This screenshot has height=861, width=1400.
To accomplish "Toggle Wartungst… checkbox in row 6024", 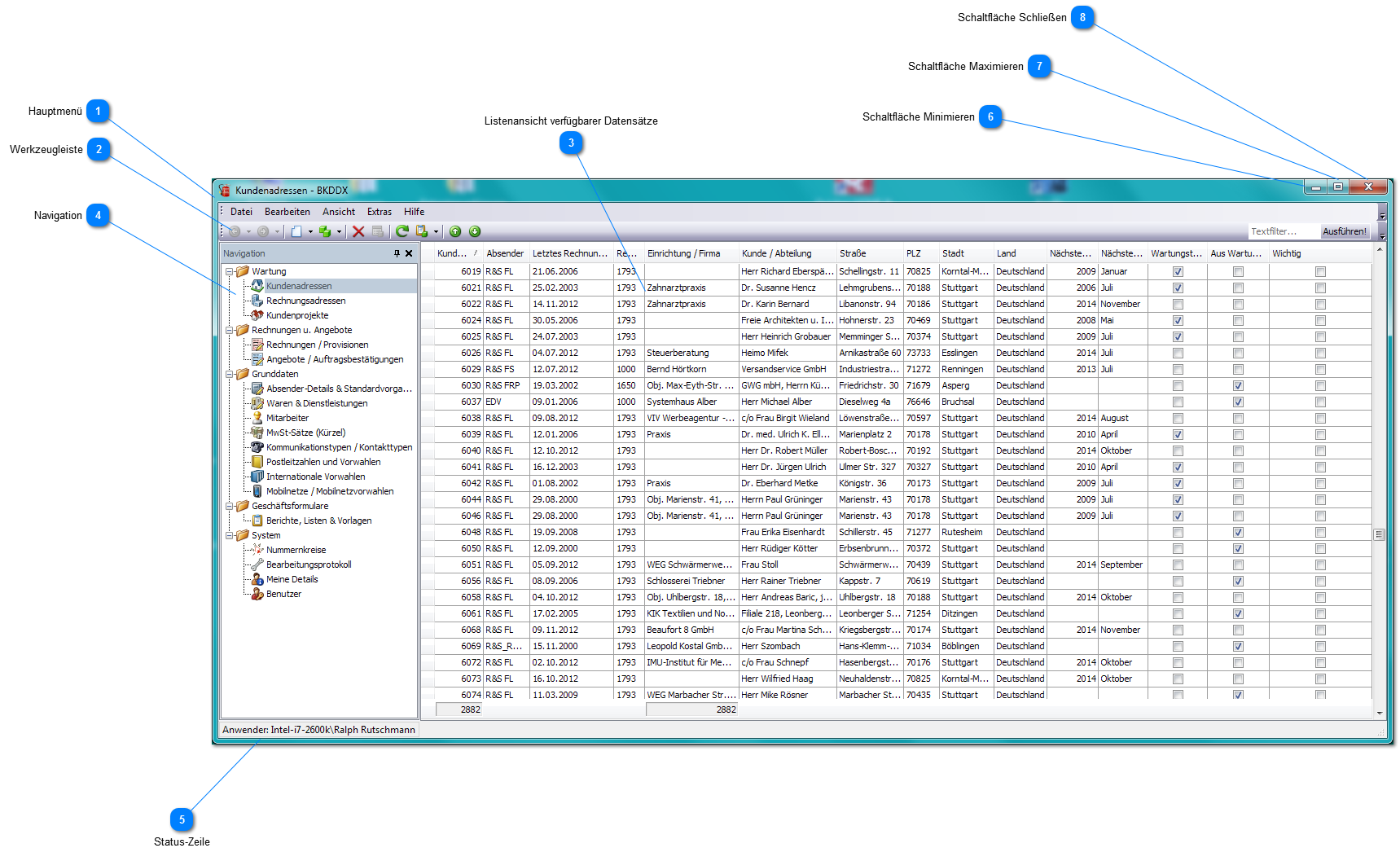I will point(1178,321).
